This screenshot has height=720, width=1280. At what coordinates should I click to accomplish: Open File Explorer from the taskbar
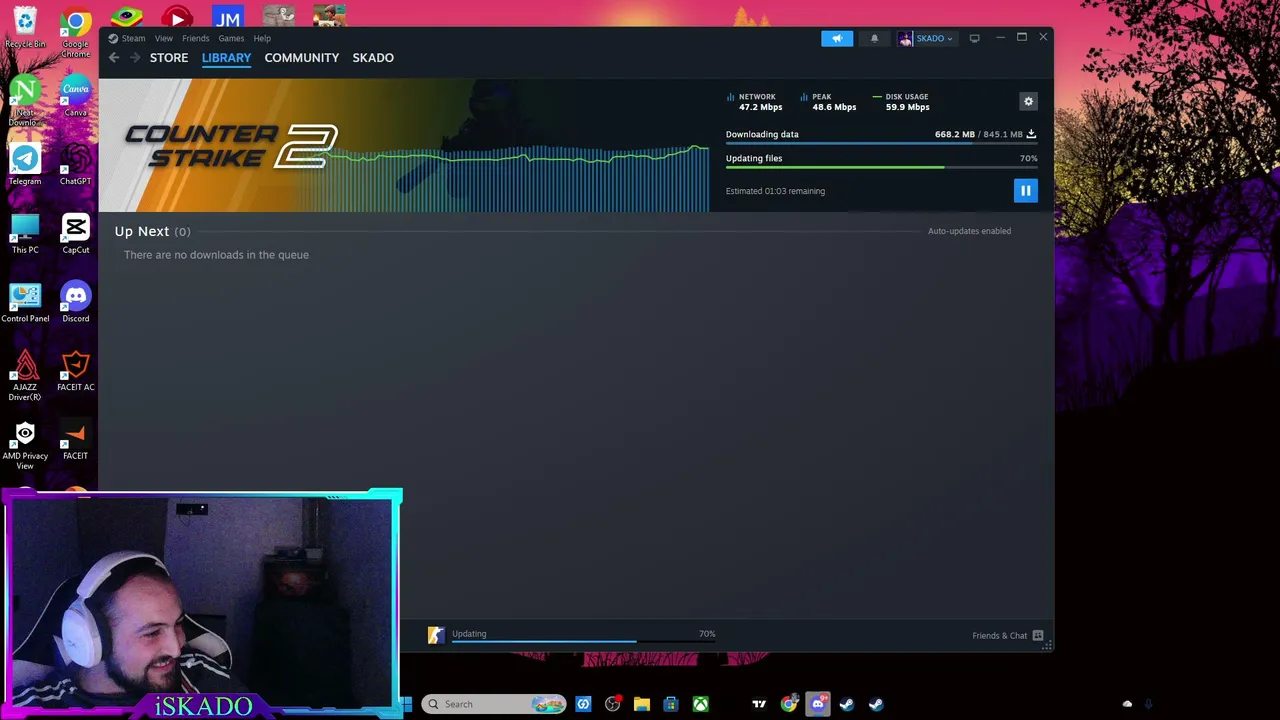coord(642,704)
